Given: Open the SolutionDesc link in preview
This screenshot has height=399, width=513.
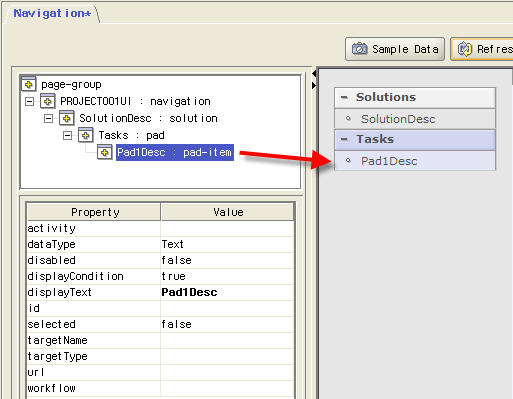Looking at the screenshot, I should point(398,119).
